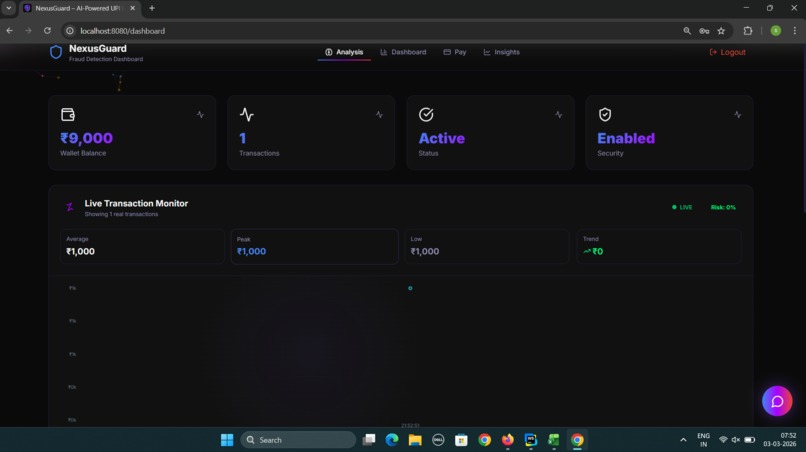
Task: Click the lightning icon beside Live Transaction Monitor
Action: pyautogui.click(x=69, y=207)
